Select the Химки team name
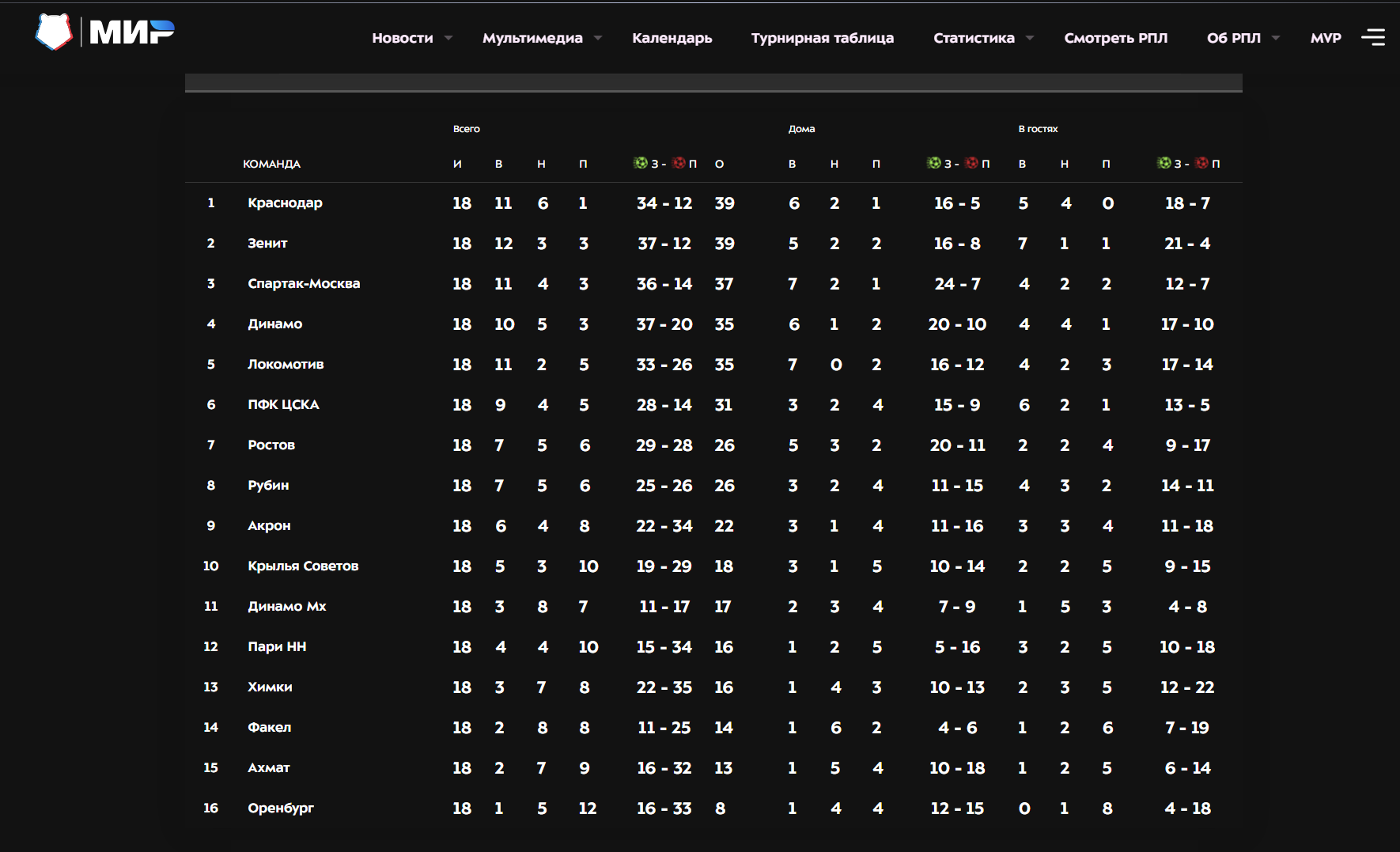The height and width of the screenshot is (852, 1400). pos(270,687)
